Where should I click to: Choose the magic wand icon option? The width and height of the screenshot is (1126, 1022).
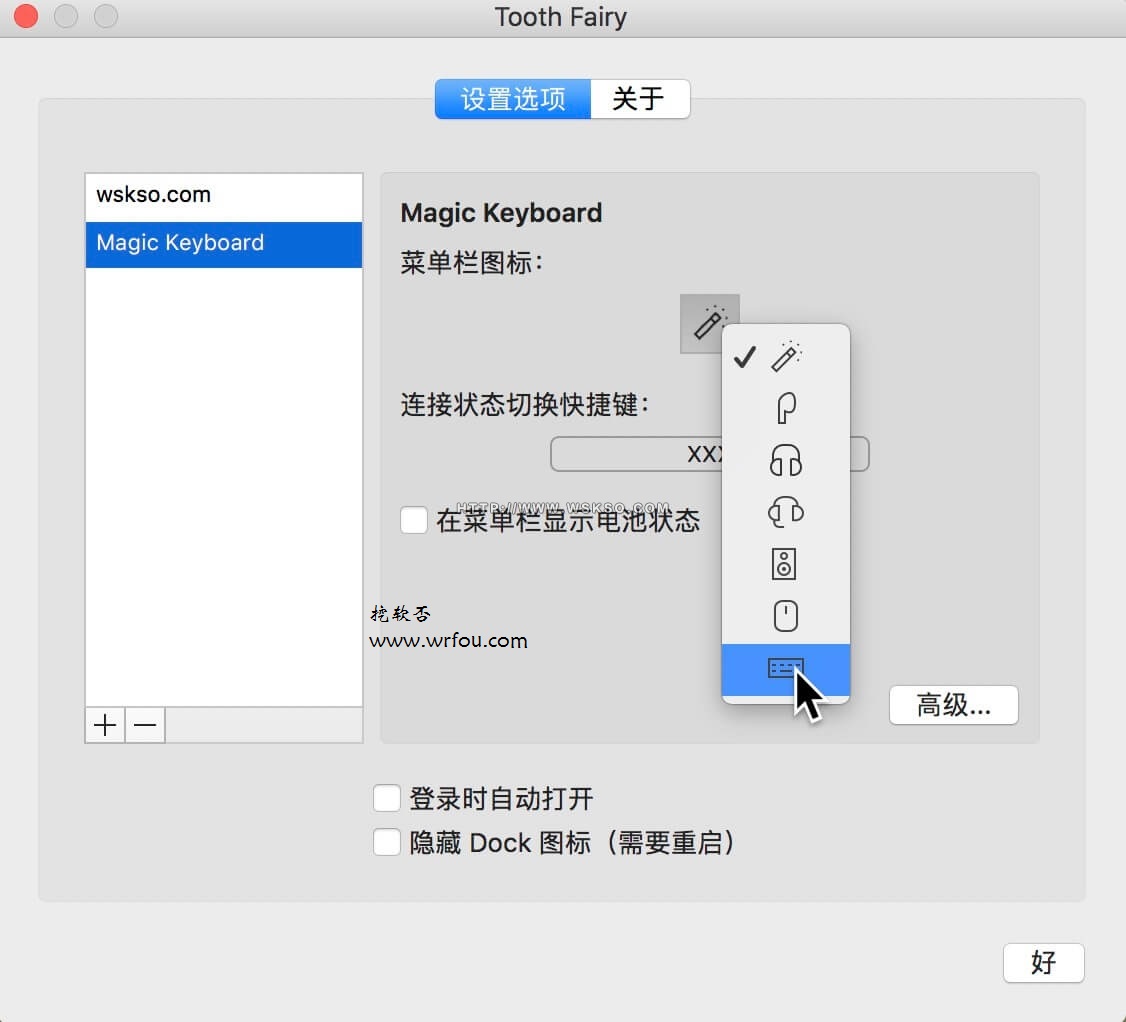pos(786,356)
